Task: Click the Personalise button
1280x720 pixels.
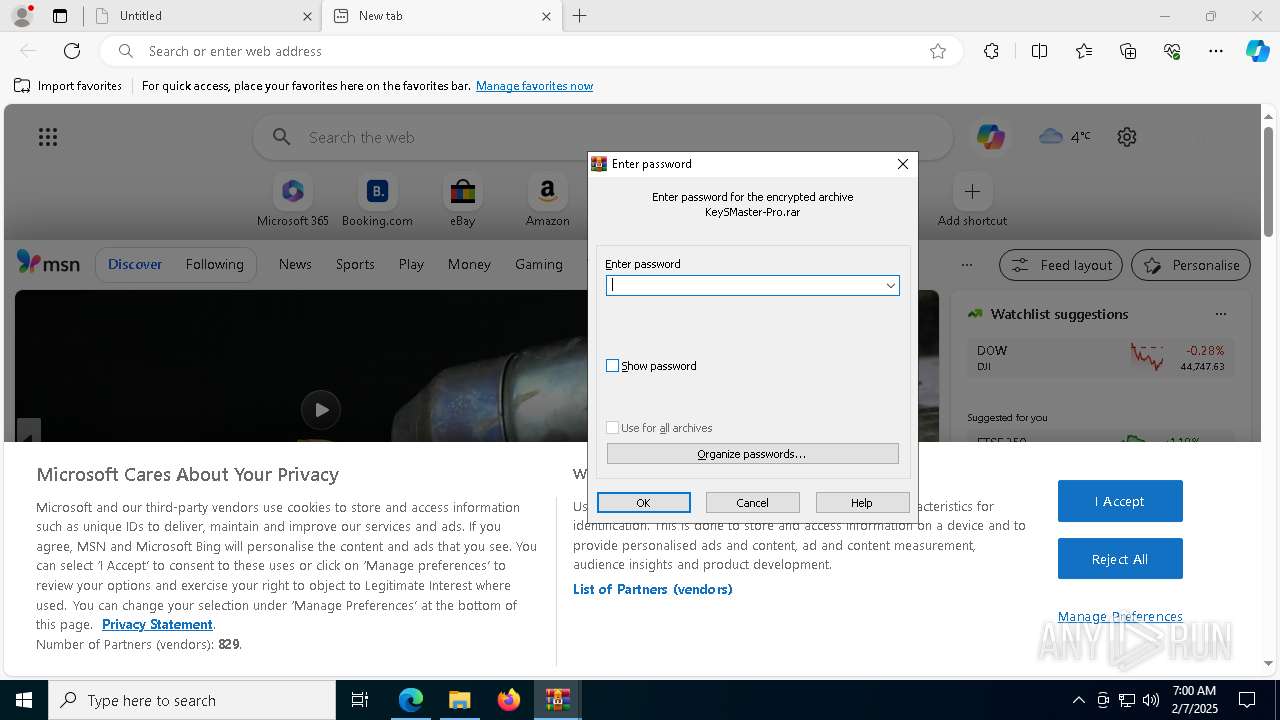Action: click(x=1191, y=265)
